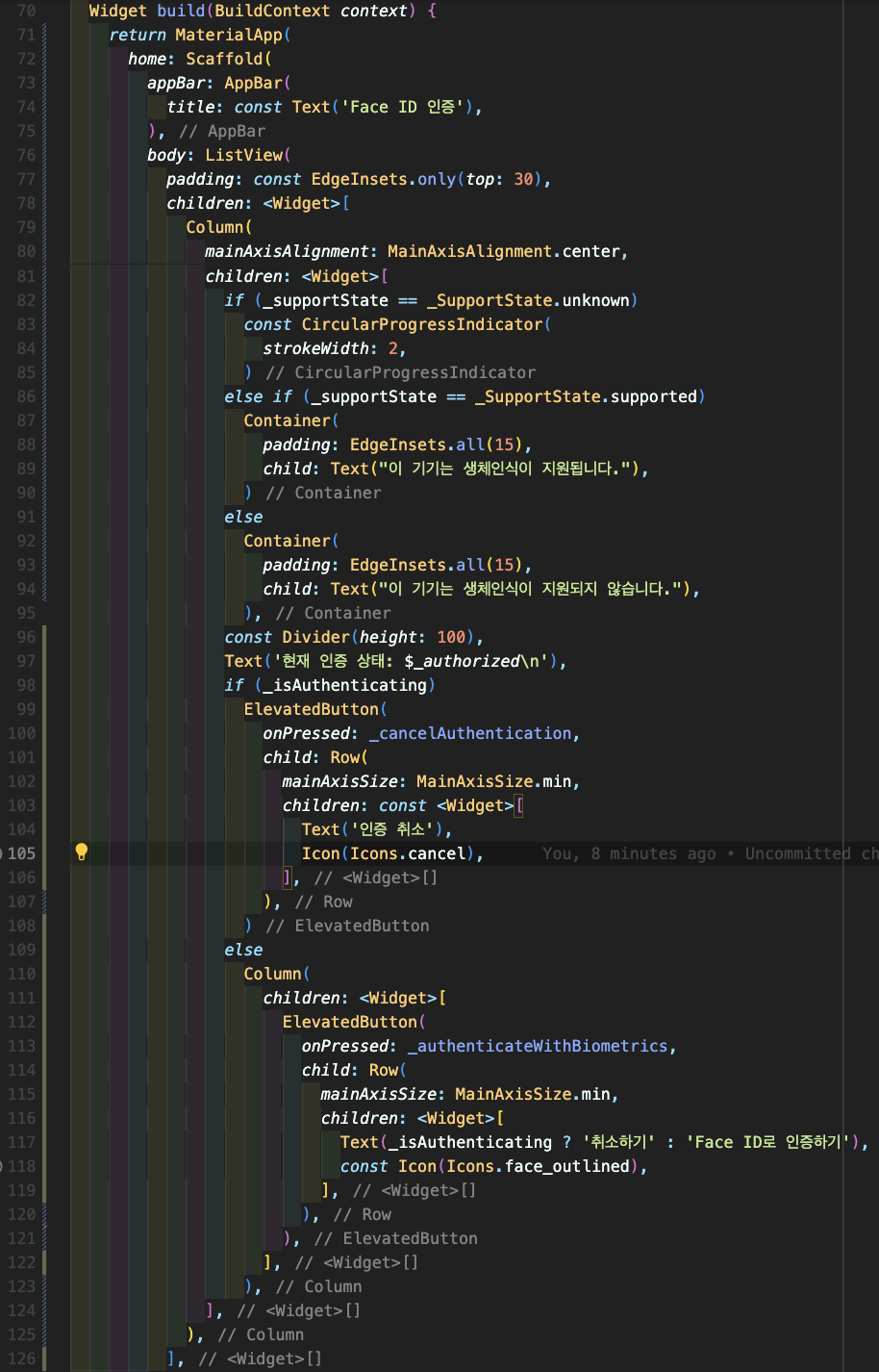
Task: Click "Scaffold" after home:
Action: click(x=224, y=59)
